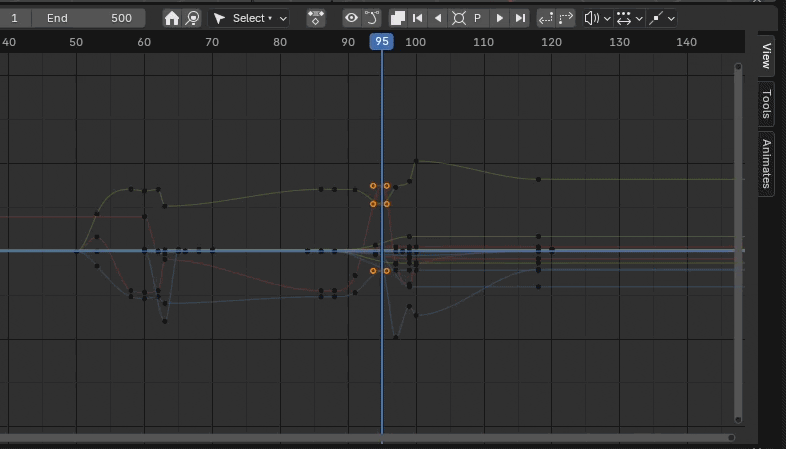This screenshot has height=449, width=786.
Task: Click the right-pointing triangle play button
Action: (499, 18)
